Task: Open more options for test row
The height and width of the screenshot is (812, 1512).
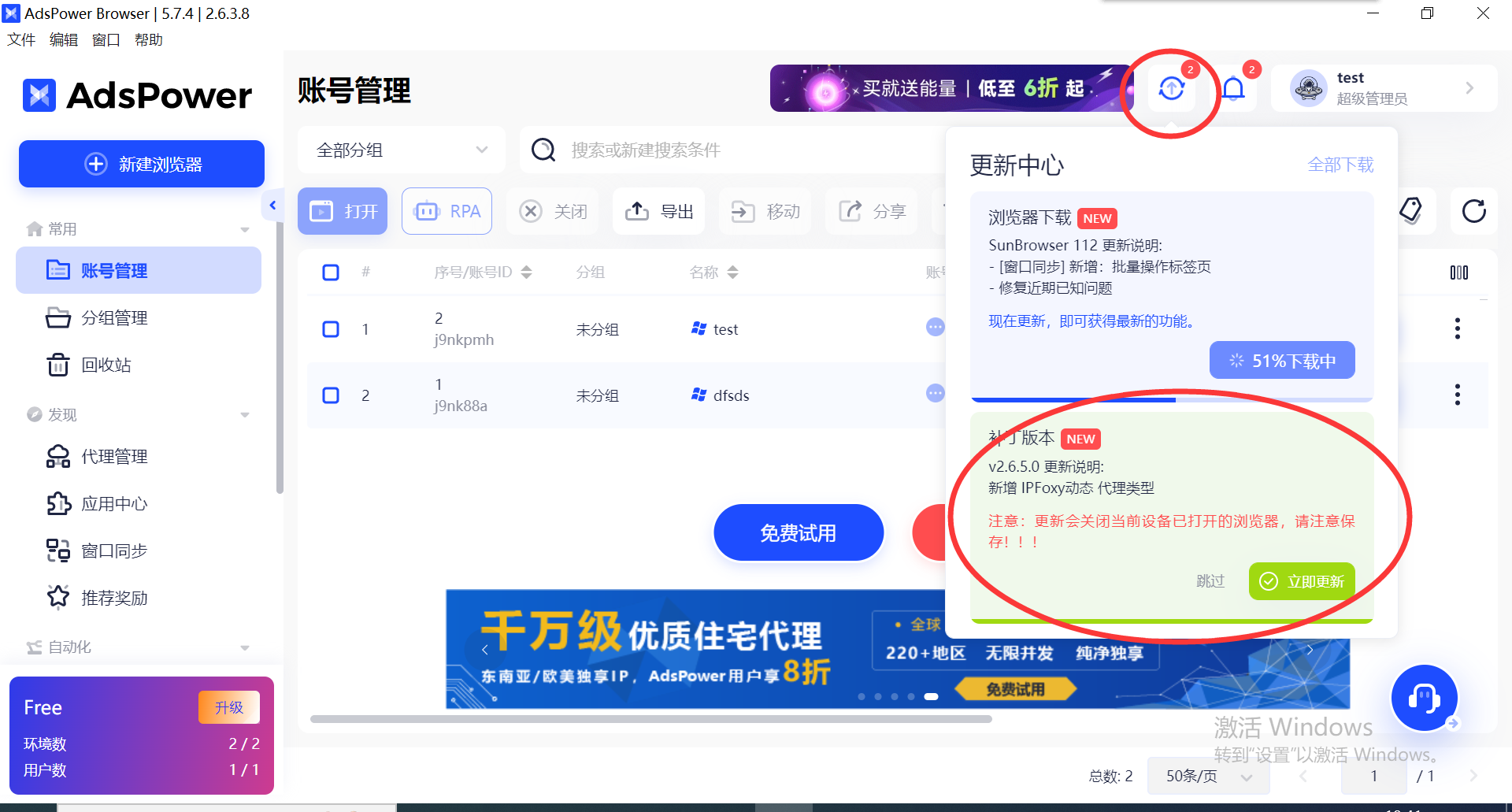Action: tap(1458, 328)
